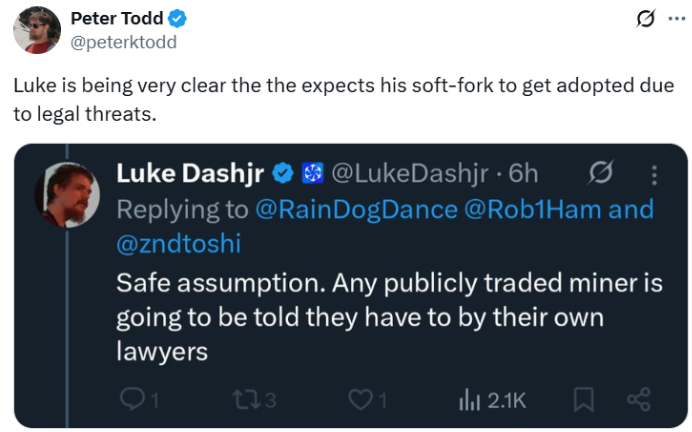Open the @Rob1Ham mention link
Viewport: 692px width, 432px height.
[x=533, y=209]
